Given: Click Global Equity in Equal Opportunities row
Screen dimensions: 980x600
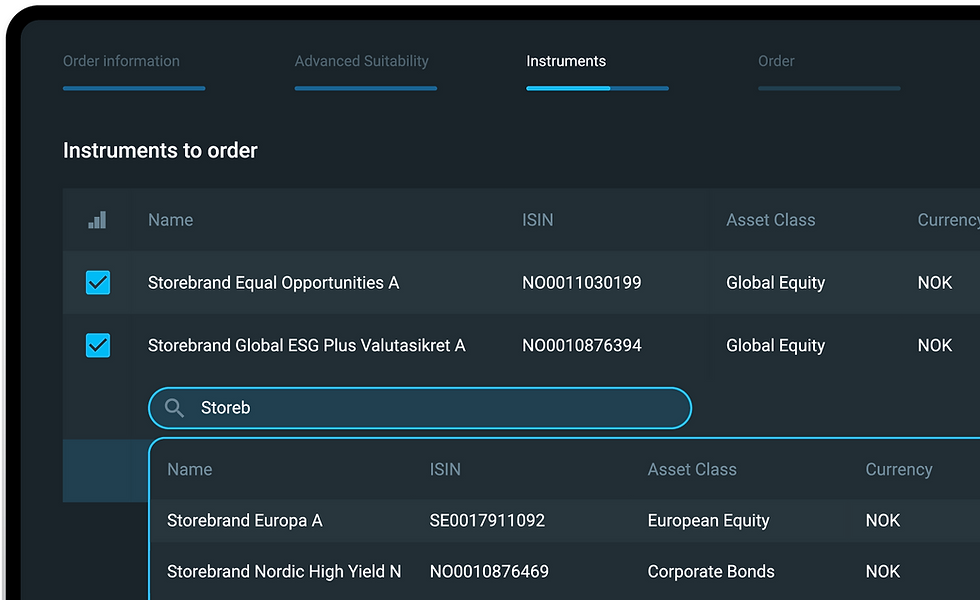Looking at the screenshot, I should click(776, 282).
